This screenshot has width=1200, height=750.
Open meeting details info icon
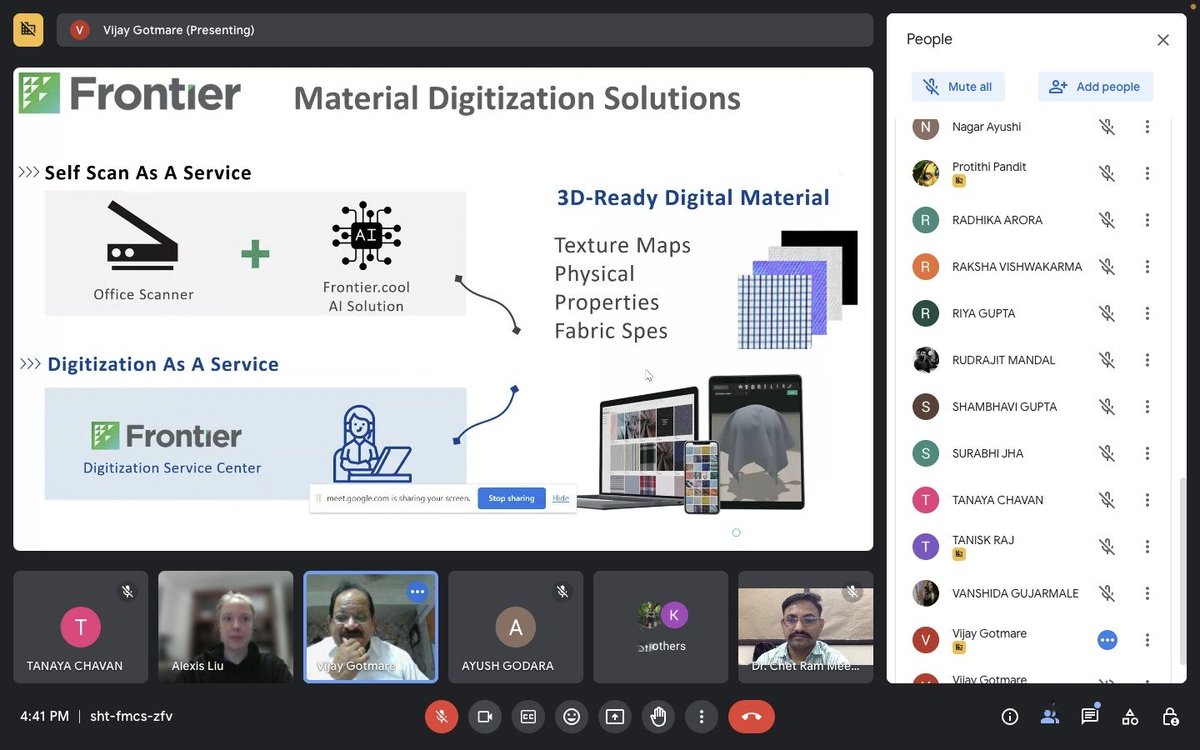click(x=1009, y=716)
